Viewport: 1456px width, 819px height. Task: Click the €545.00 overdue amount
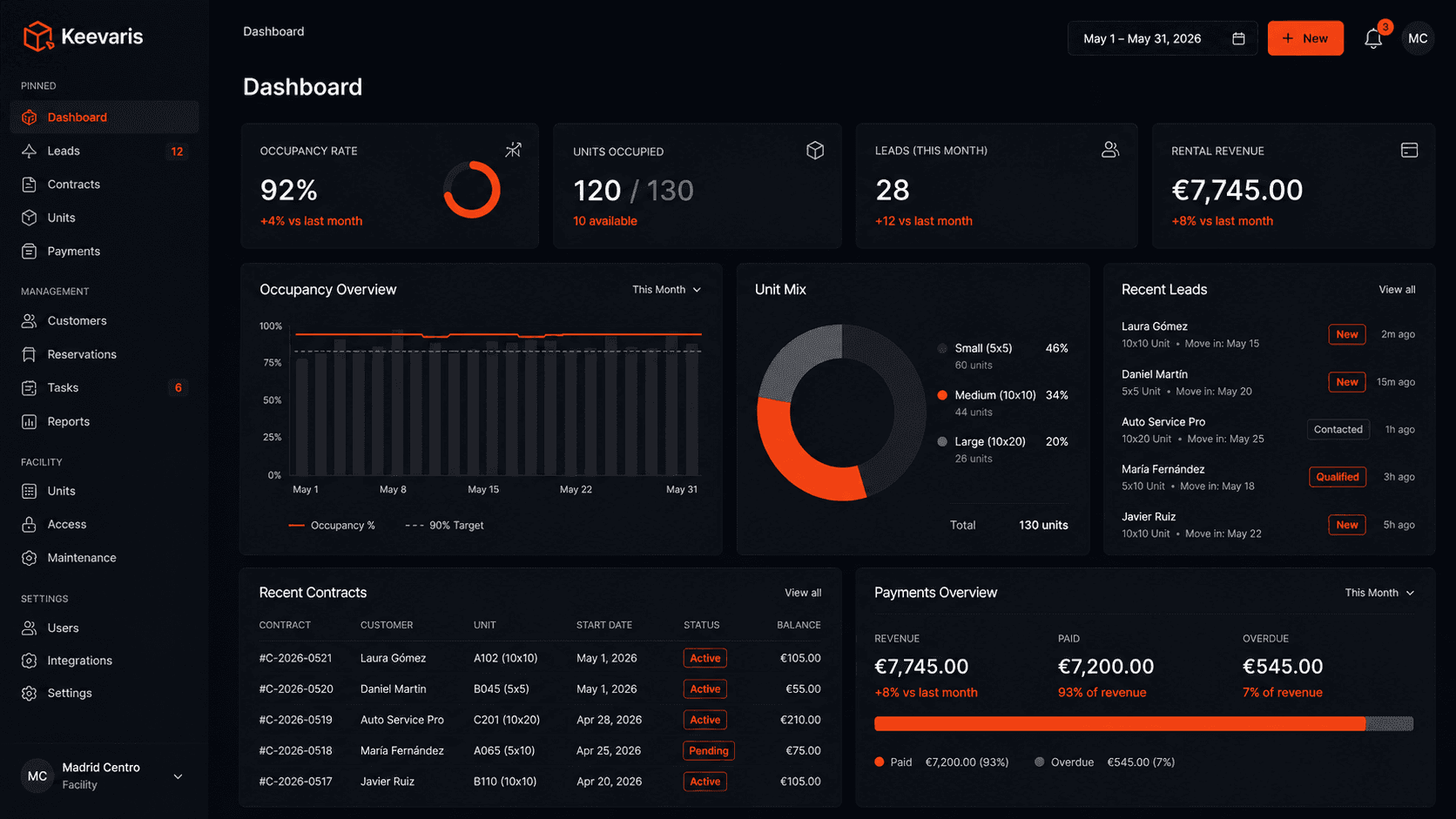point(1283,667)
